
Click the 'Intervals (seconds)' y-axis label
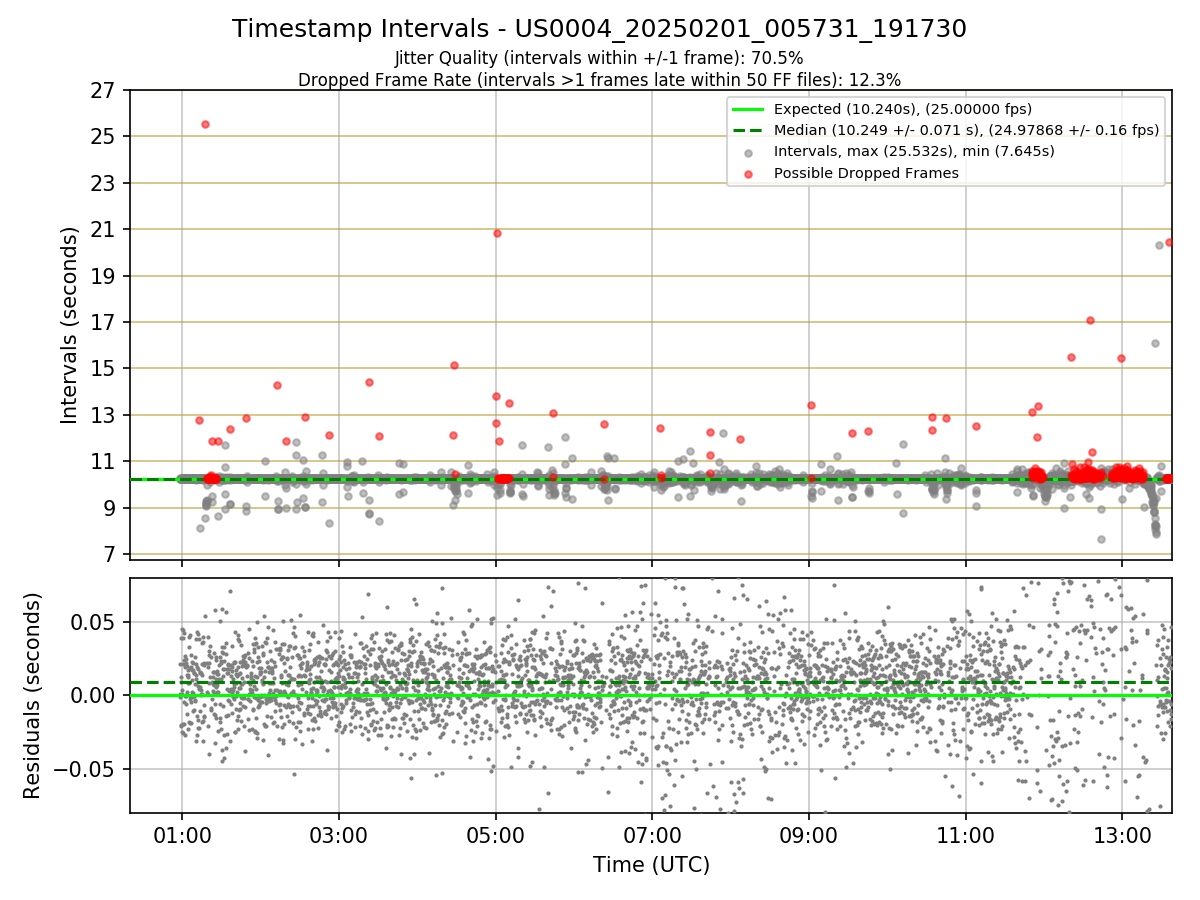pyautogui.click(x=69, y=325)
